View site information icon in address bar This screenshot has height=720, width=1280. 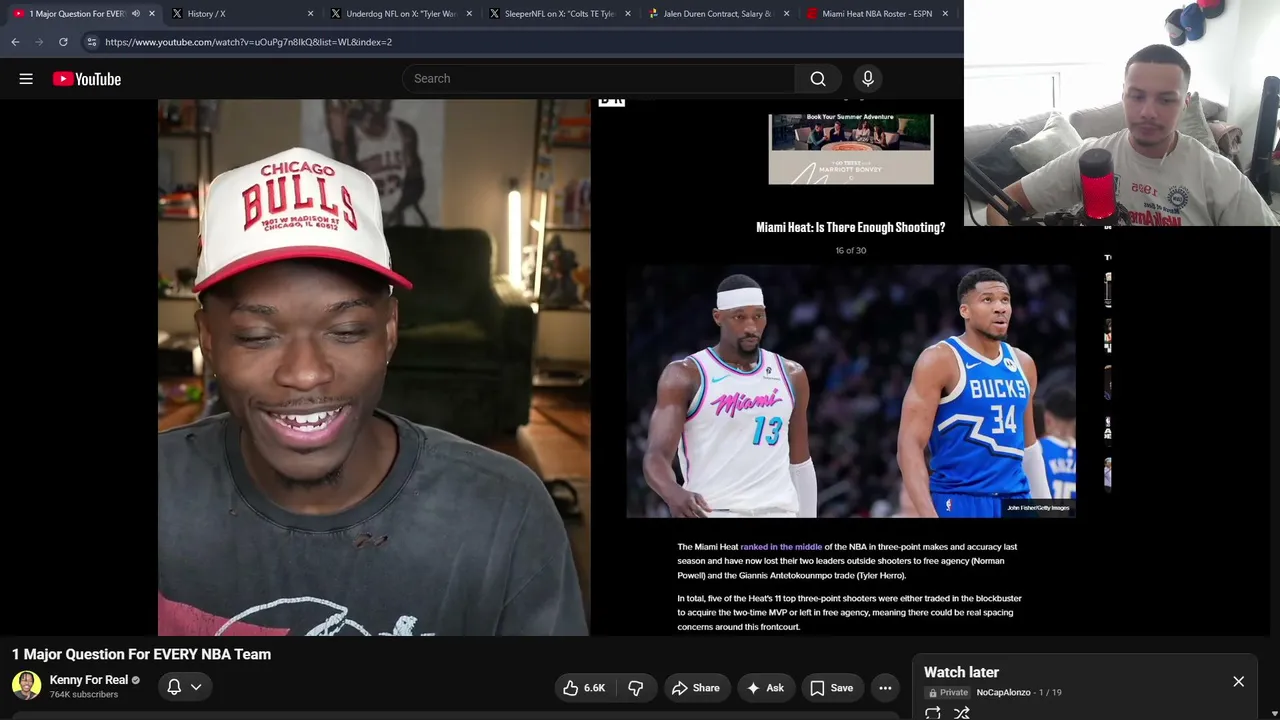point(91,42)
